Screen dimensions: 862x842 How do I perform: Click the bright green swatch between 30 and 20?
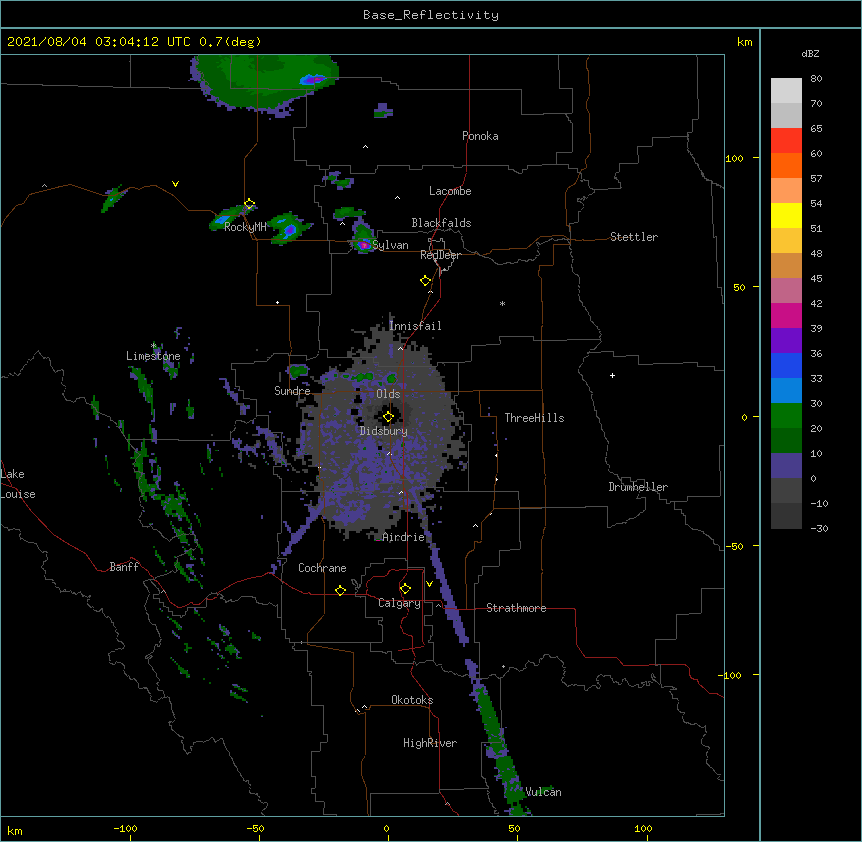tap(786, 416)
